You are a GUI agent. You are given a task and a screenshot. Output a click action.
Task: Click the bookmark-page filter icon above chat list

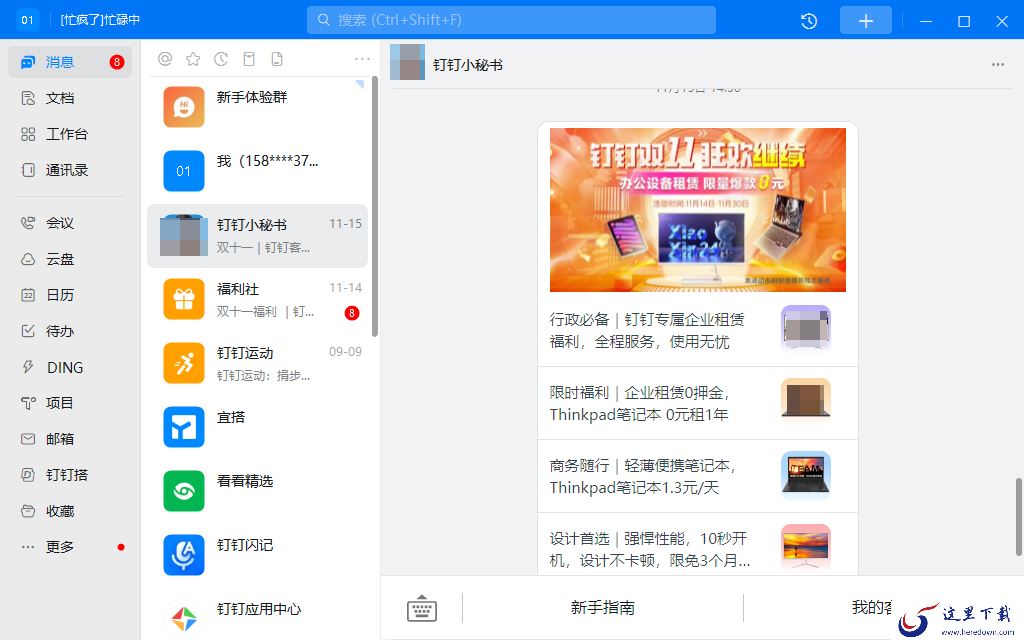click(x=249, y=59)
